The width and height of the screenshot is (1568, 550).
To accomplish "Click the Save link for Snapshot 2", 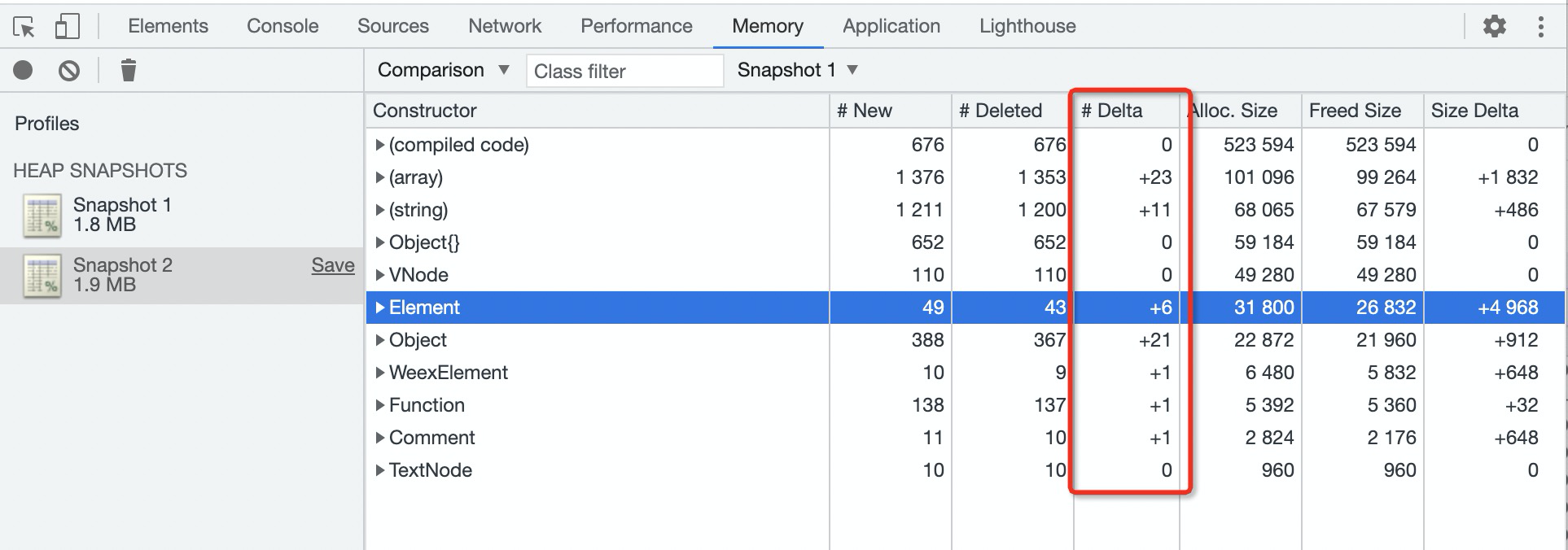I will click(x=333, y=265).
